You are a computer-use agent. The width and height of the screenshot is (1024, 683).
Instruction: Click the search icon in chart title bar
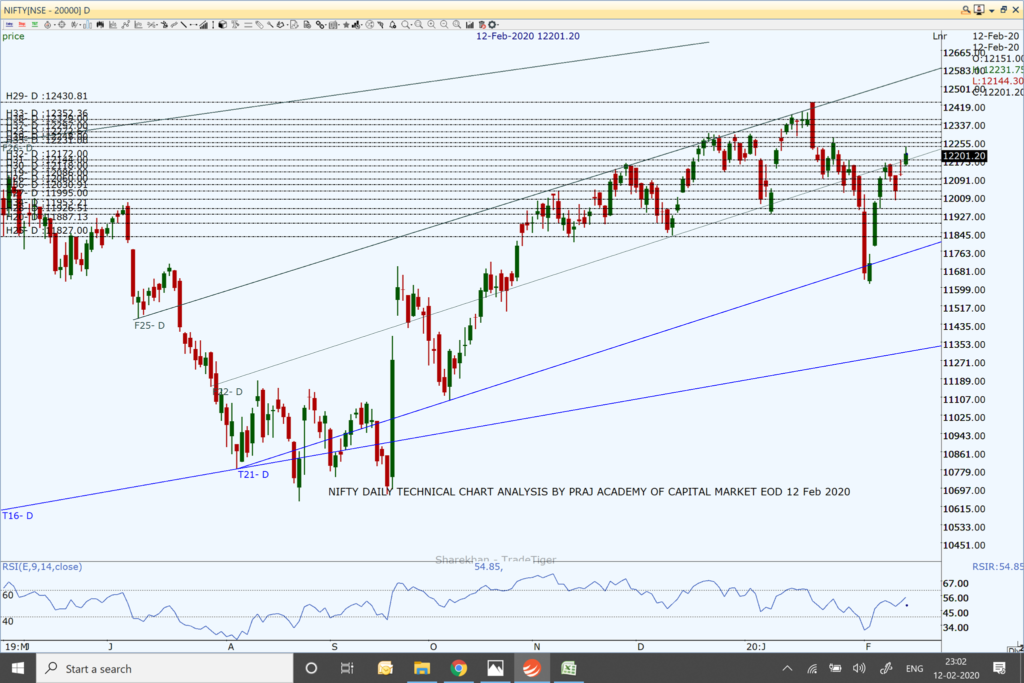click(965, 10)
